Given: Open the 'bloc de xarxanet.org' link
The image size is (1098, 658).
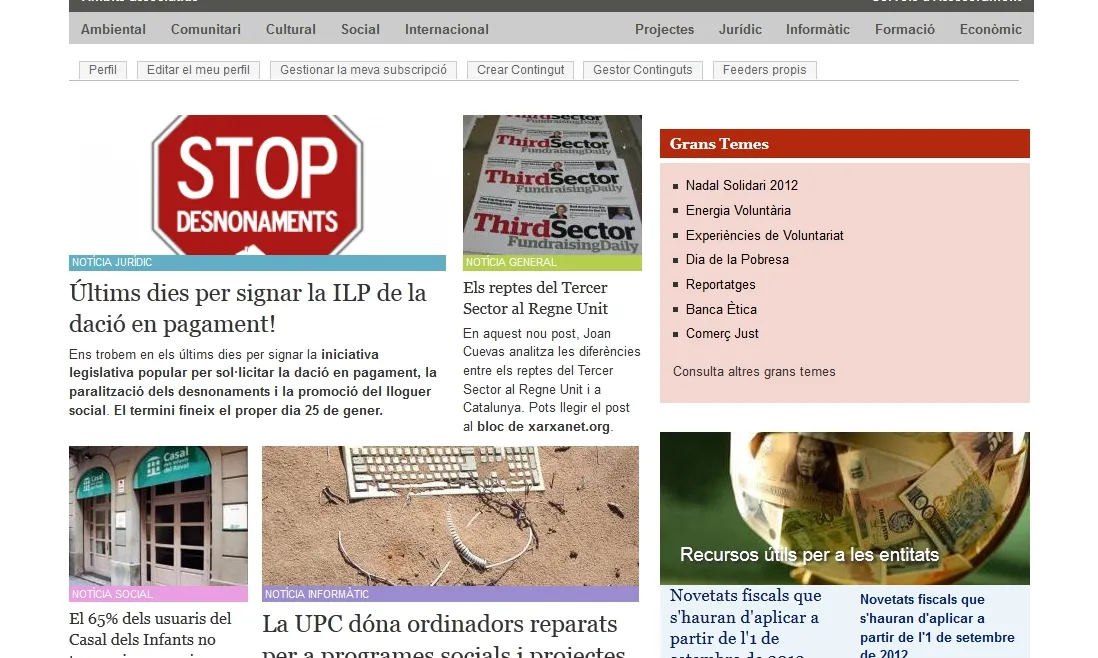Looking at the screenshot, I should (x=543, y=426).
